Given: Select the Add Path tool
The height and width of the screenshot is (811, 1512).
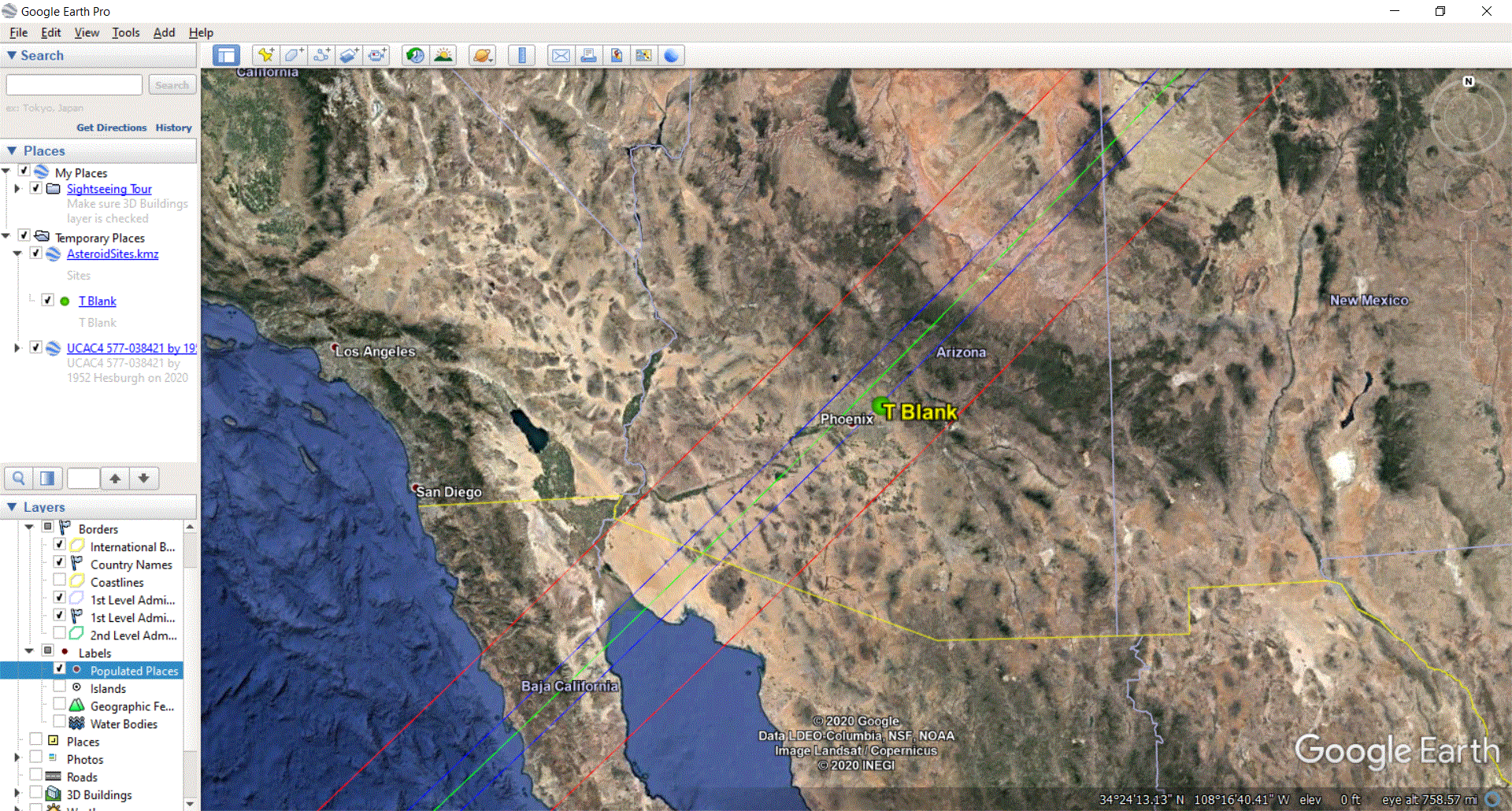Looking at the screenshot, I should coord(321,55).
